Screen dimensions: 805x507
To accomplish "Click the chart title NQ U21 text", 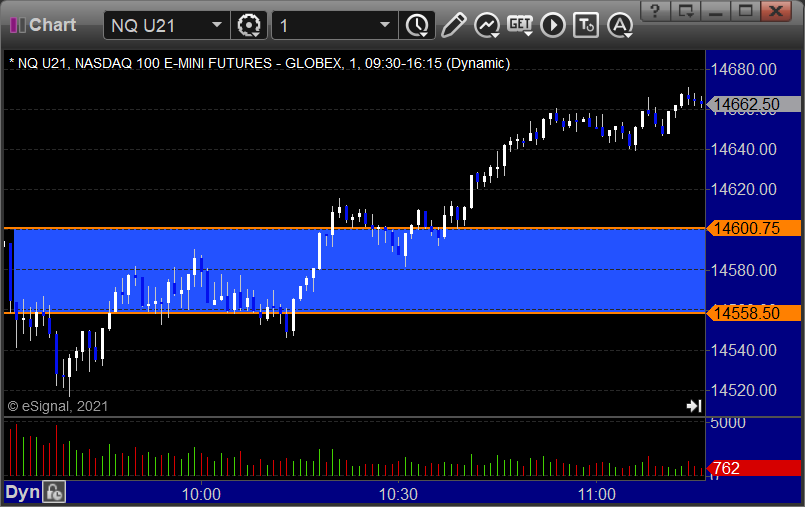I will (x=259, y=63).
